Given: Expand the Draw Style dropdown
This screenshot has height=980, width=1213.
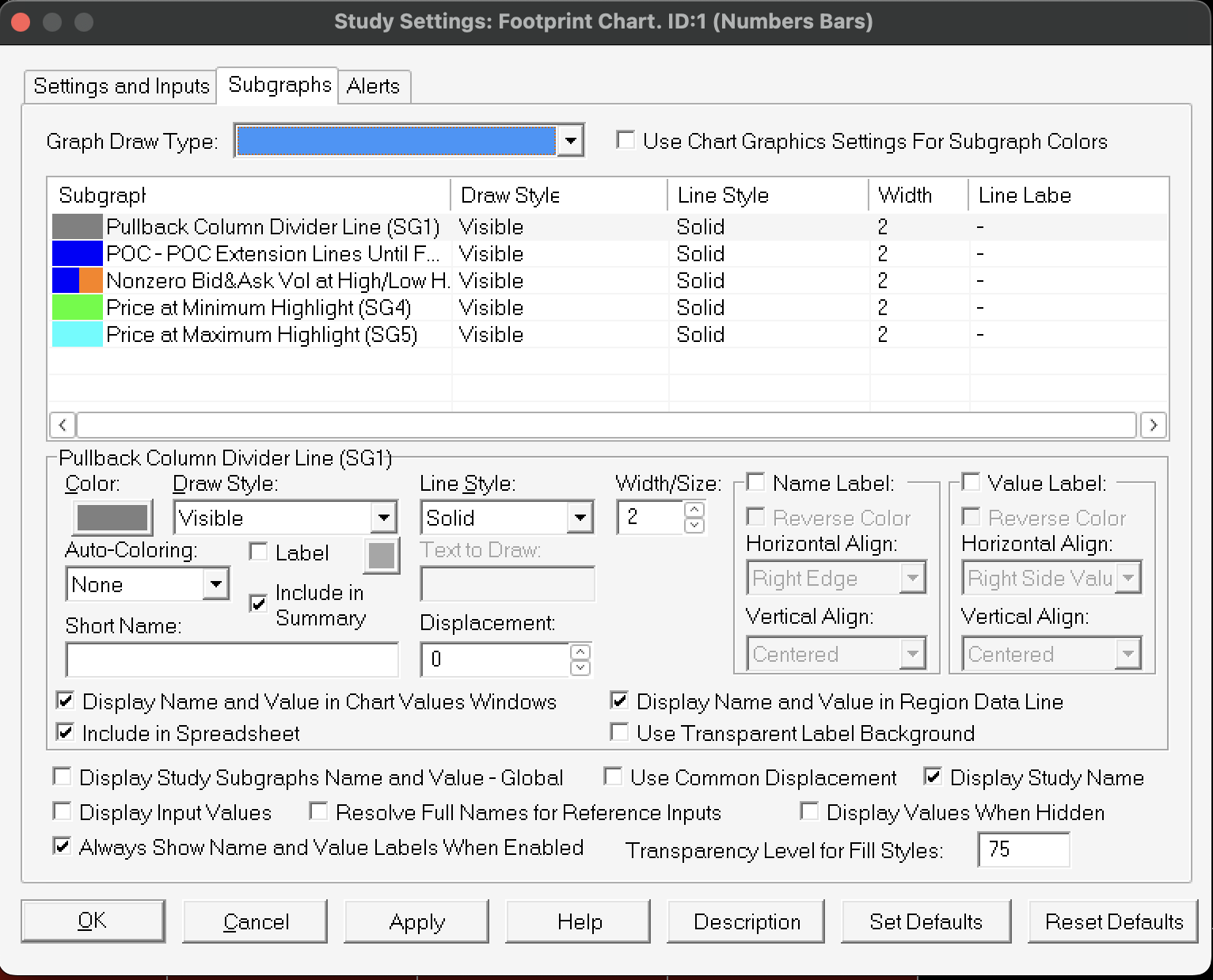Looking at the screenshot, I should 384,518.
